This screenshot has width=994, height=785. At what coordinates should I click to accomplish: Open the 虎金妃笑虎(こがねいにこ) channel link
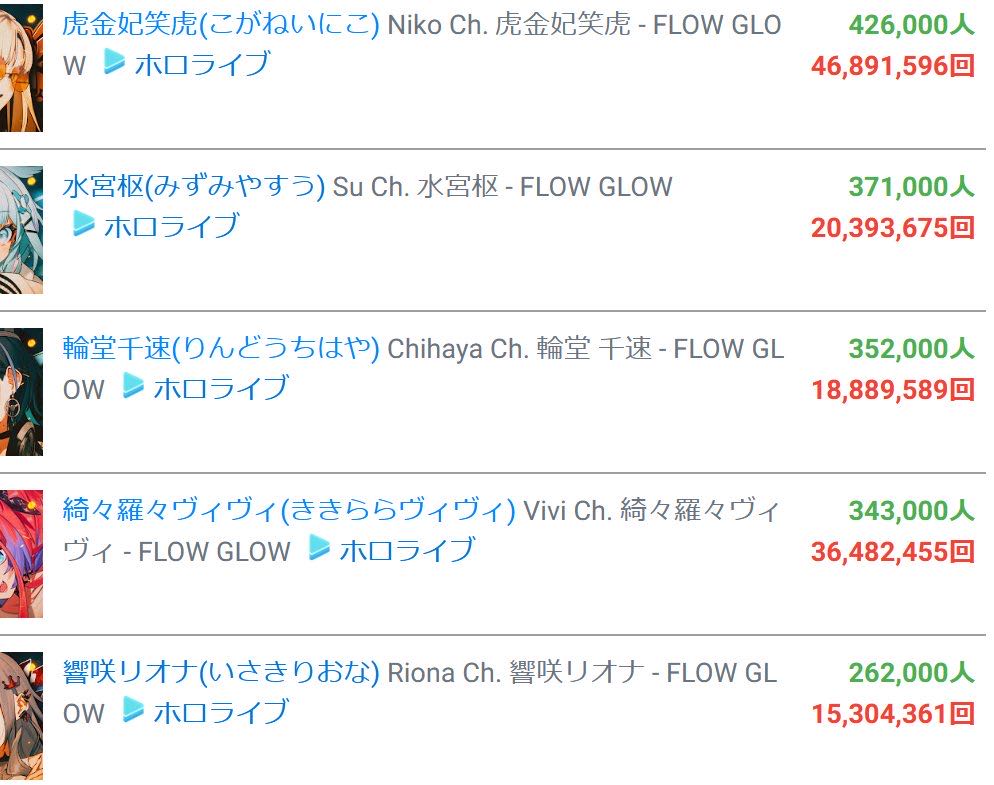tap(221, 25)
